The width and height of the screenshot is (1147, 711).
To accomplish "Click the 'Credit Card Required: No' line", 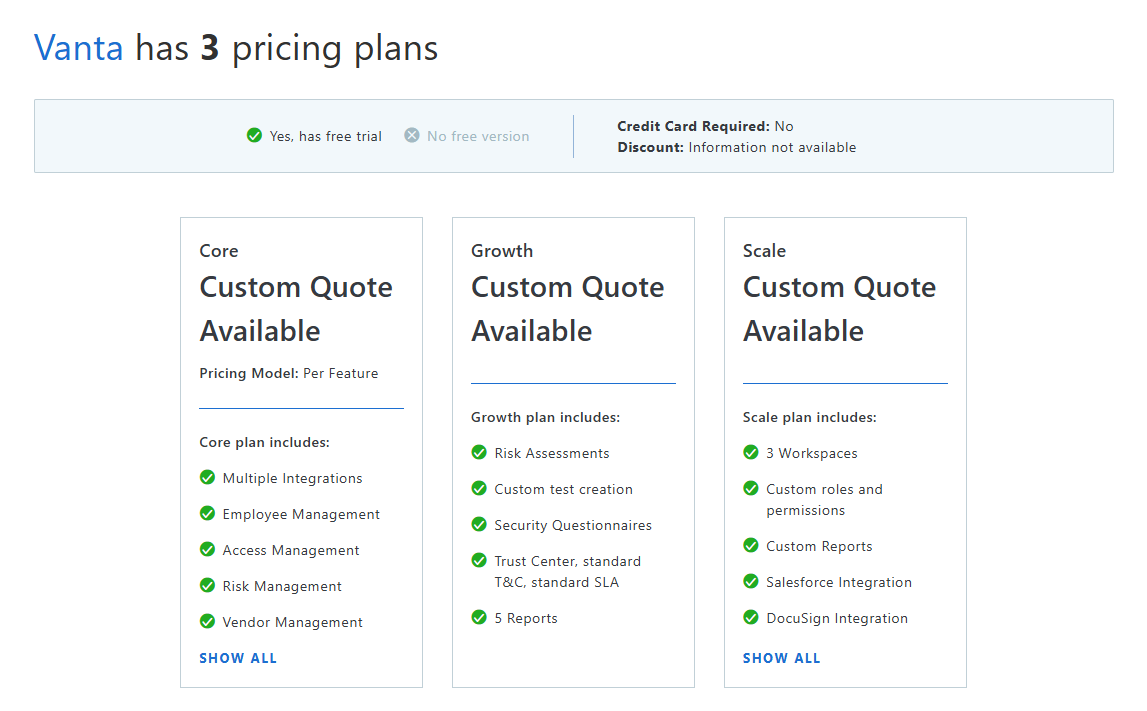I will (x=705, y=127).
